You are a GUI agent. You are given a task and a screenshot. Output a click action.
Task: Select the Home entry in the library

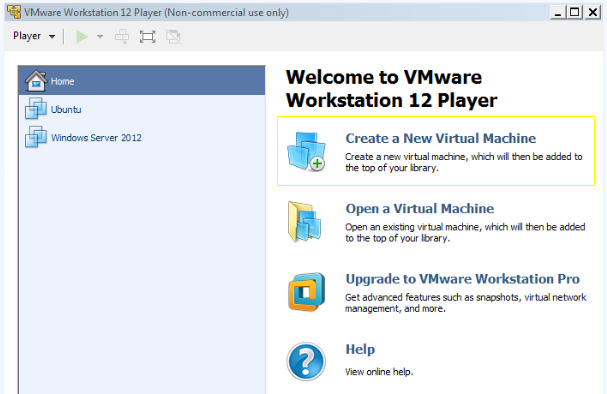(142, 81)
